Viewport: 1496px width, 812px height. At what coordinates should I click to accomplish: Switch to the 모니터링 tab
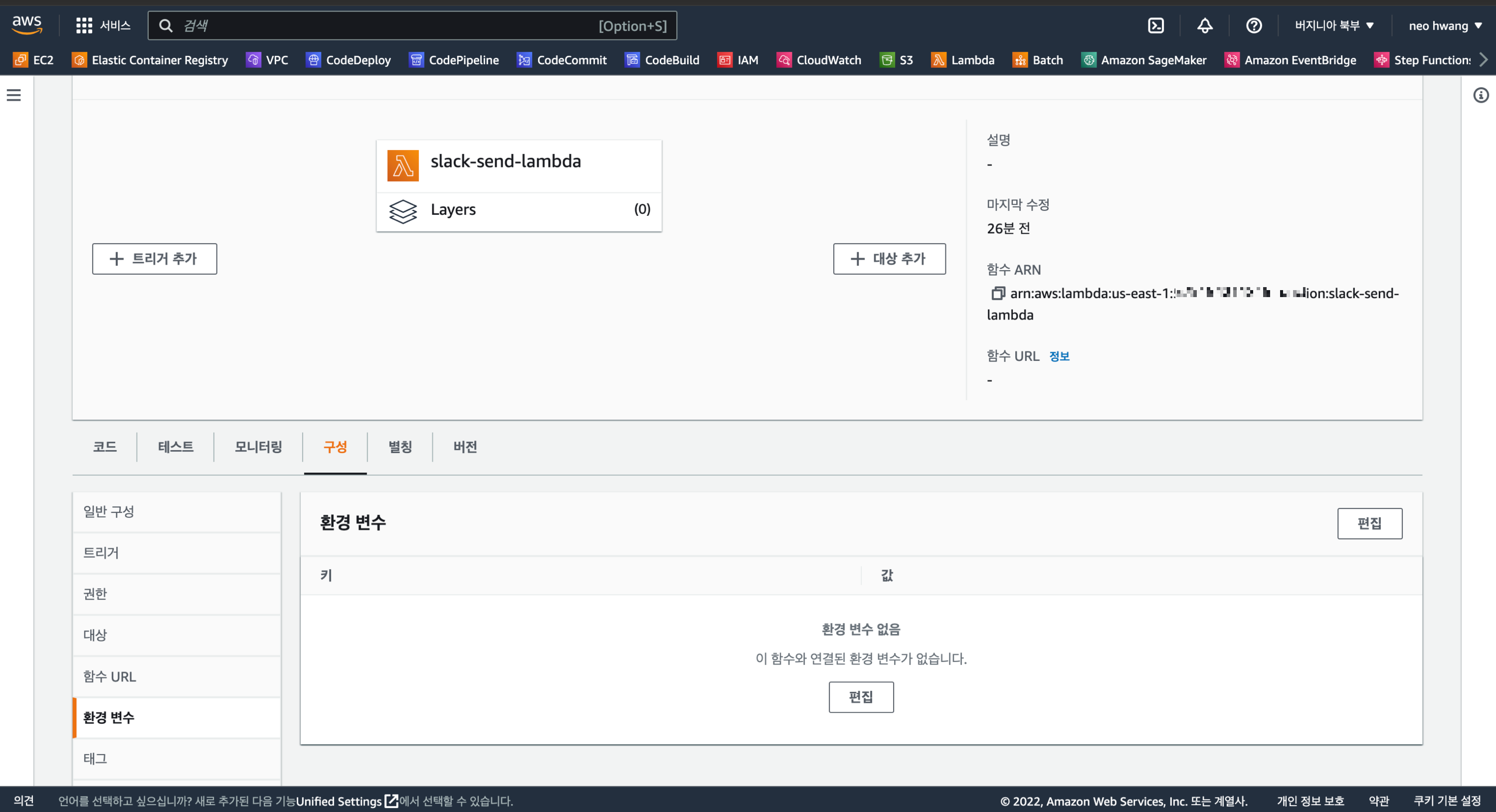click(x=258, y=446)
